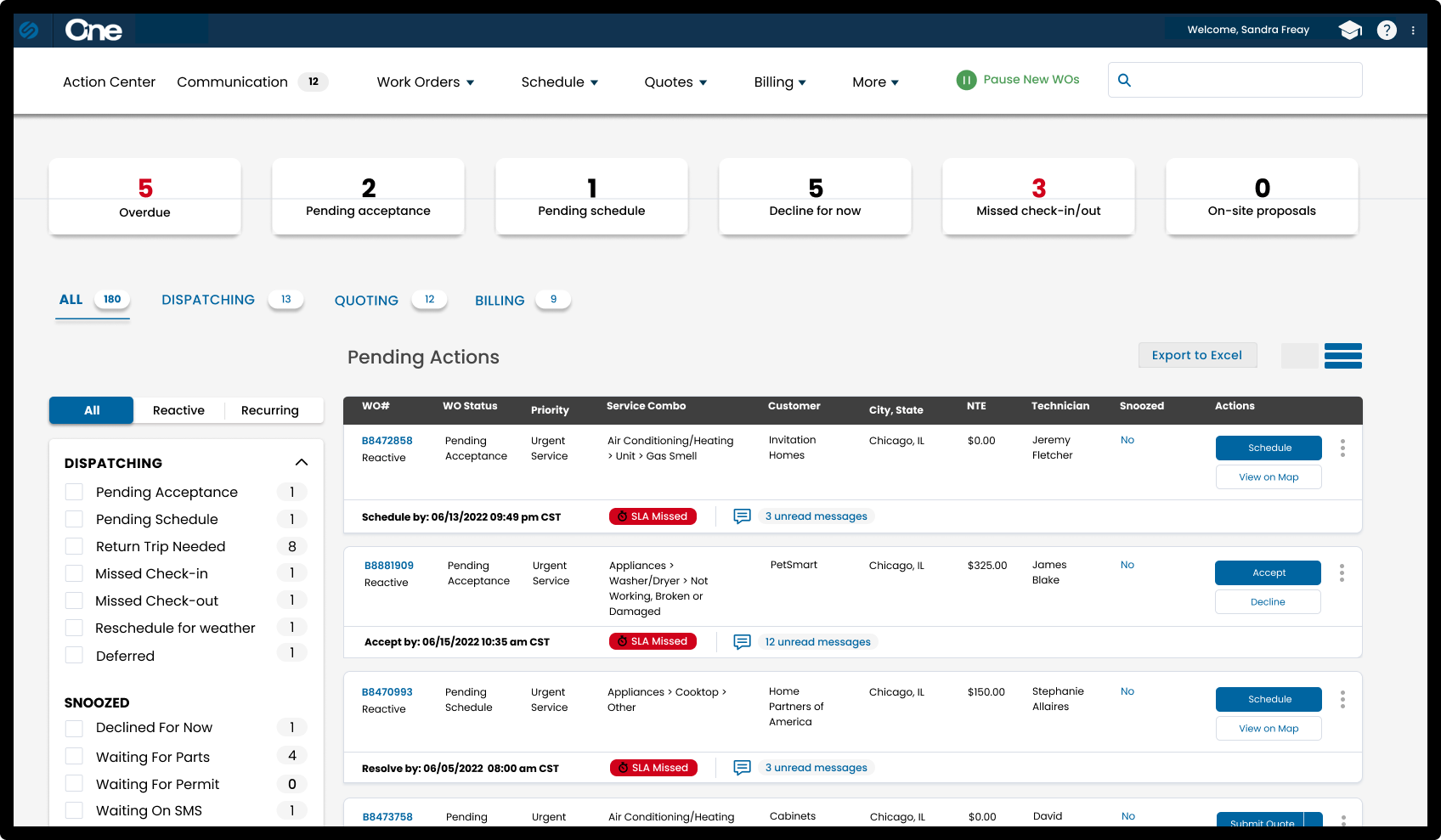Click Schedule button for B8472858

1269,448
